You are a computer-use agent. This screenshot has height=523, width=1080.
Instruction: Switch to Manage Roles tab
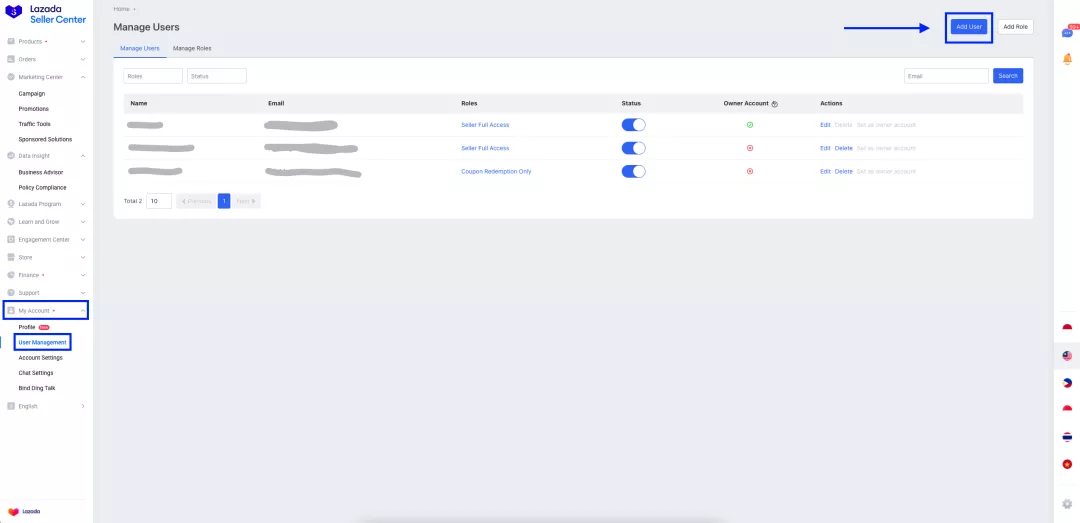(192, 48)
